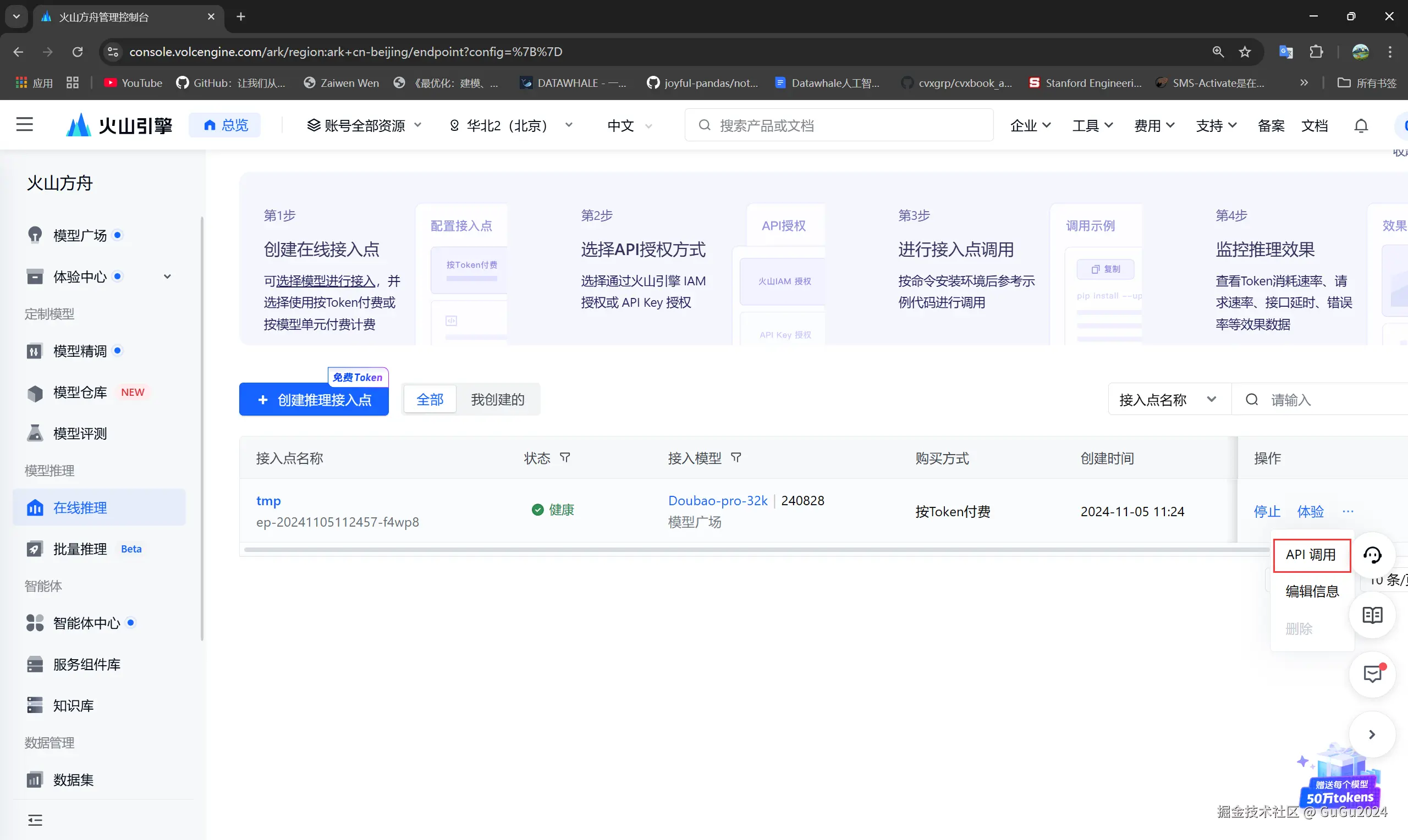The image size is (1408, 840).
Task: Open the floating customer support headset icon
Action: (1372, 555)
